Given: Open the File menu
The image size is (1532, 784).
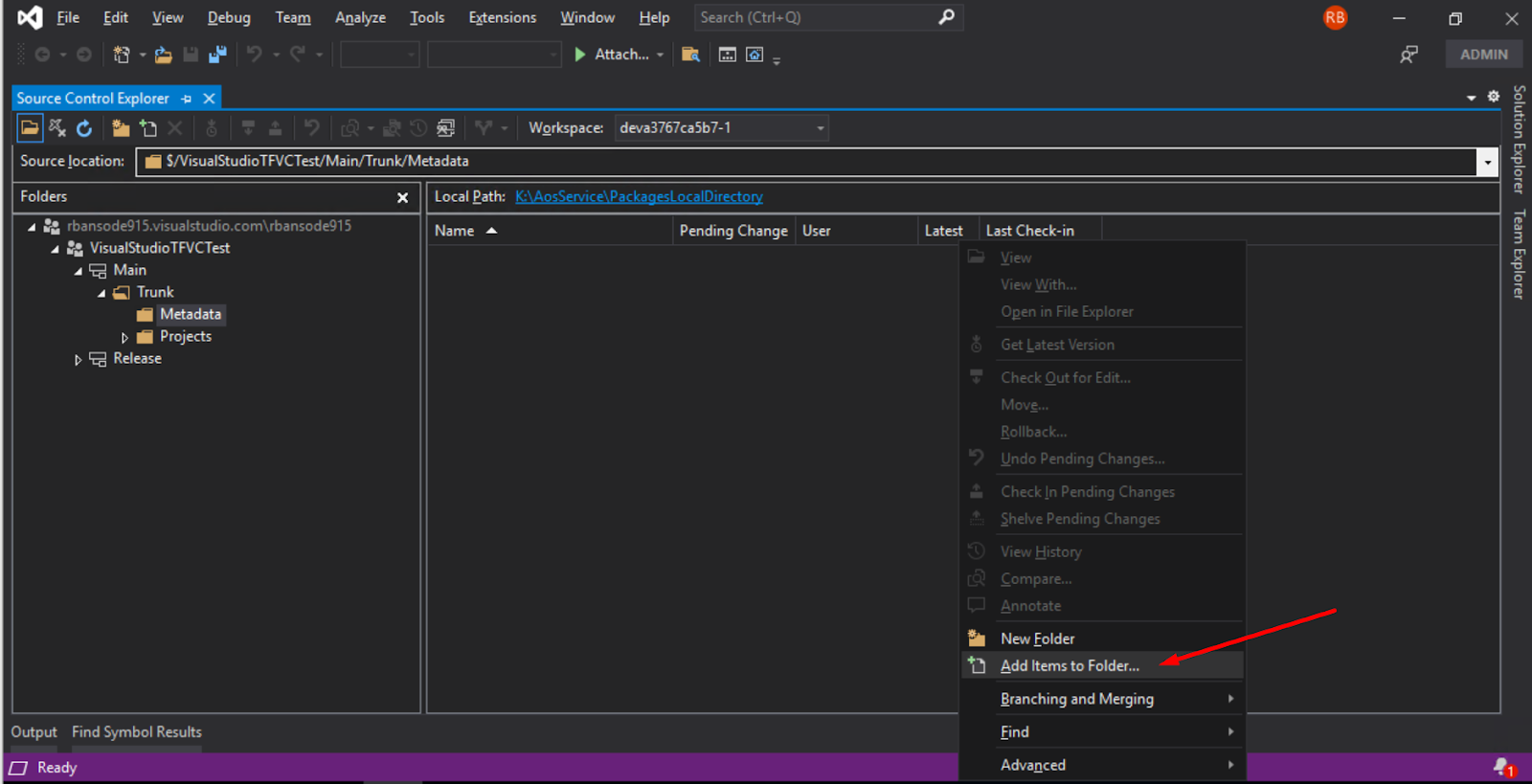Looking at the screenshot, I should tap(68, 17).
